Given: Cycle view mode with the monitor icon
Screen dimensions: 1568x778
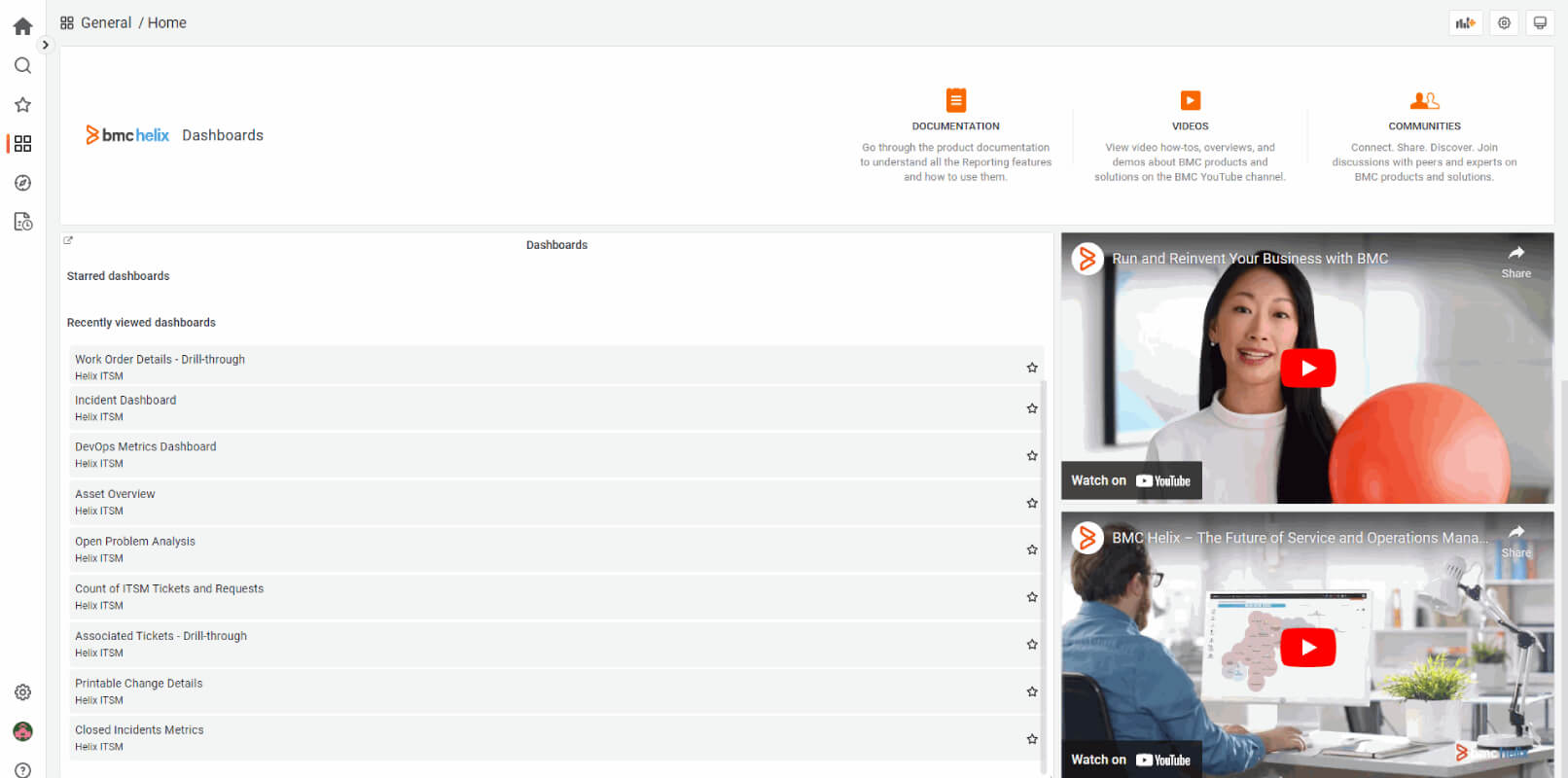Looking at the screenshot, I should tap(1540, 22).
